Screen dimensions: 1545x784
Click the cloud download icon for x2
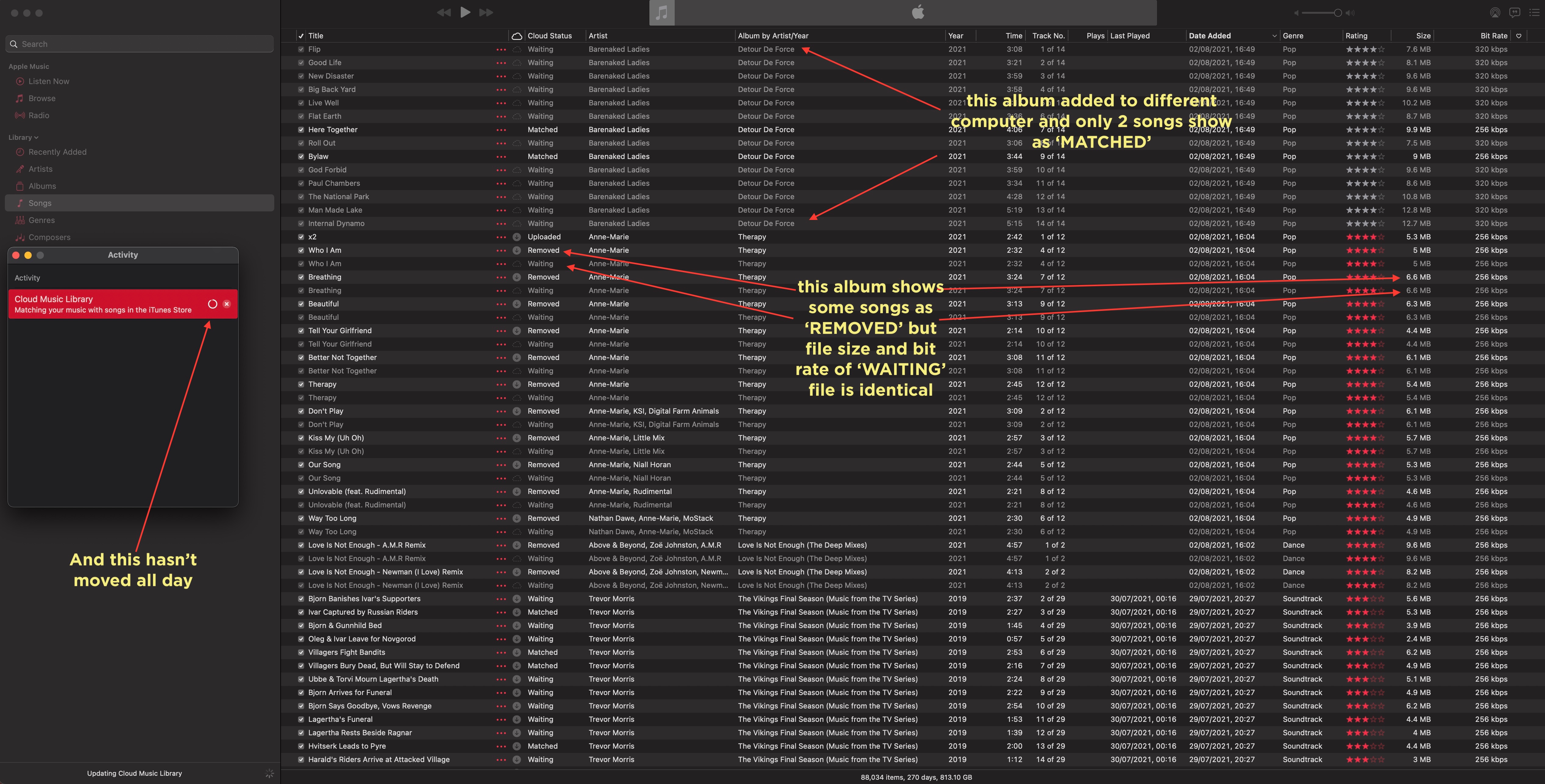click(x=517, y=237)
